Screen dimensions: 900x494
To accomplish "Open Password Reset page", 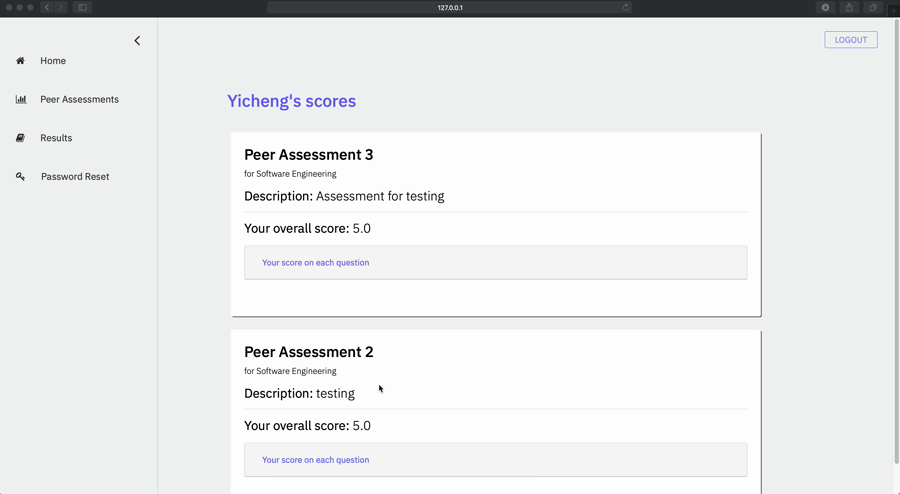I will (x=75, y=177).
